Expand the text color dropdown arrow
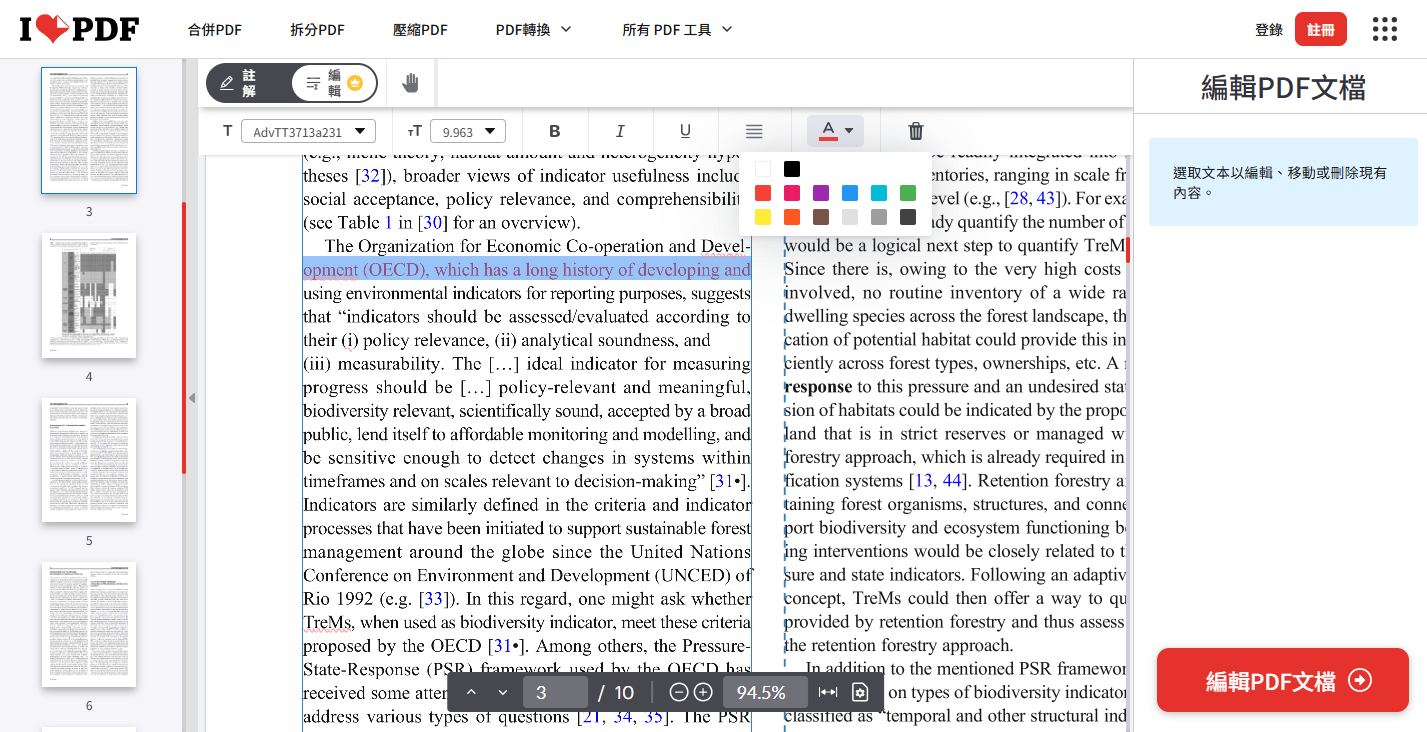This screenshot has width=1427, height=732. point(849,131)
